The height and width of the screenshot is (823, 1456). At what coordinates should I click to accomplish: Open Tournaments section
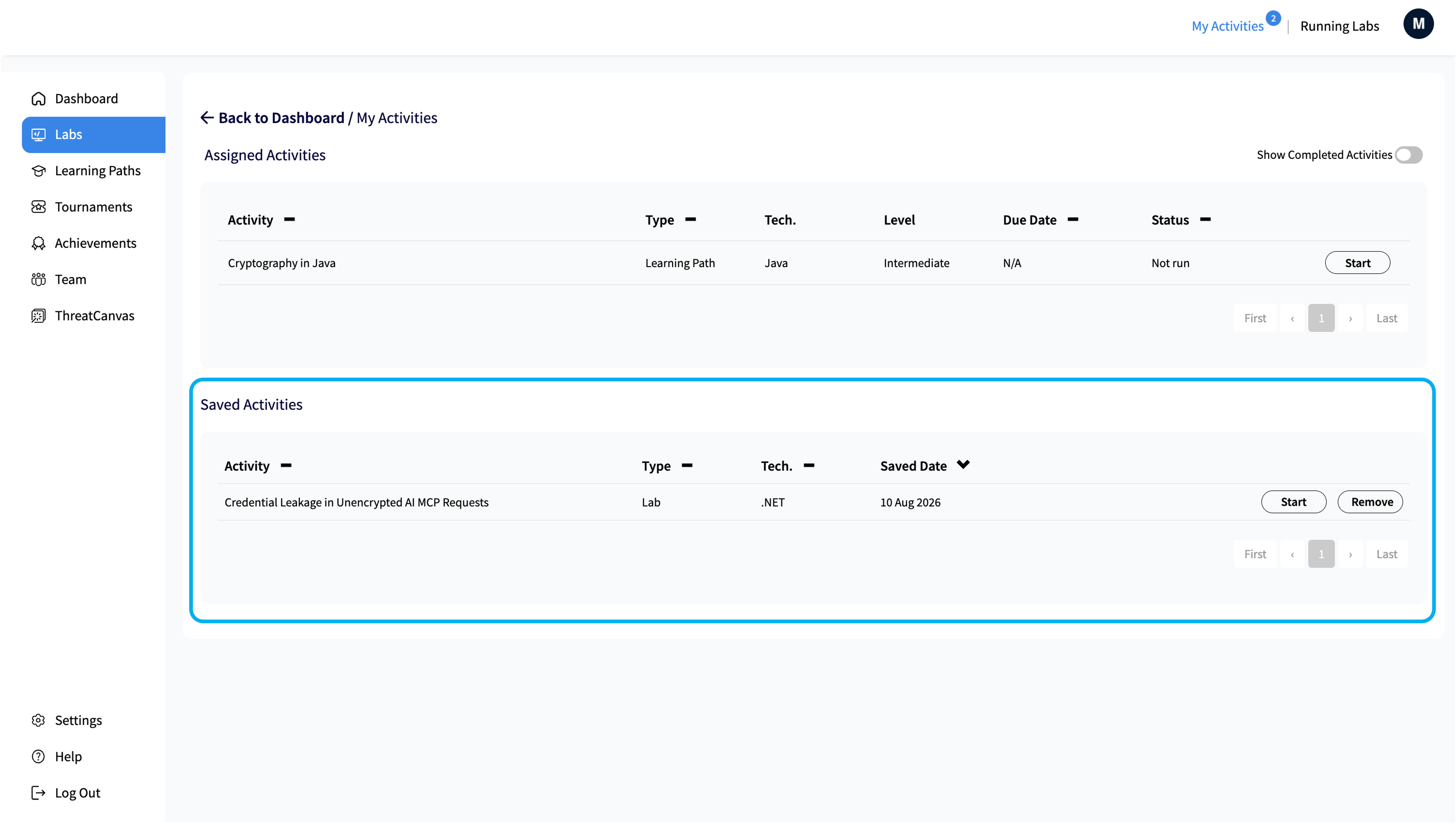click(x=93, y=207)
